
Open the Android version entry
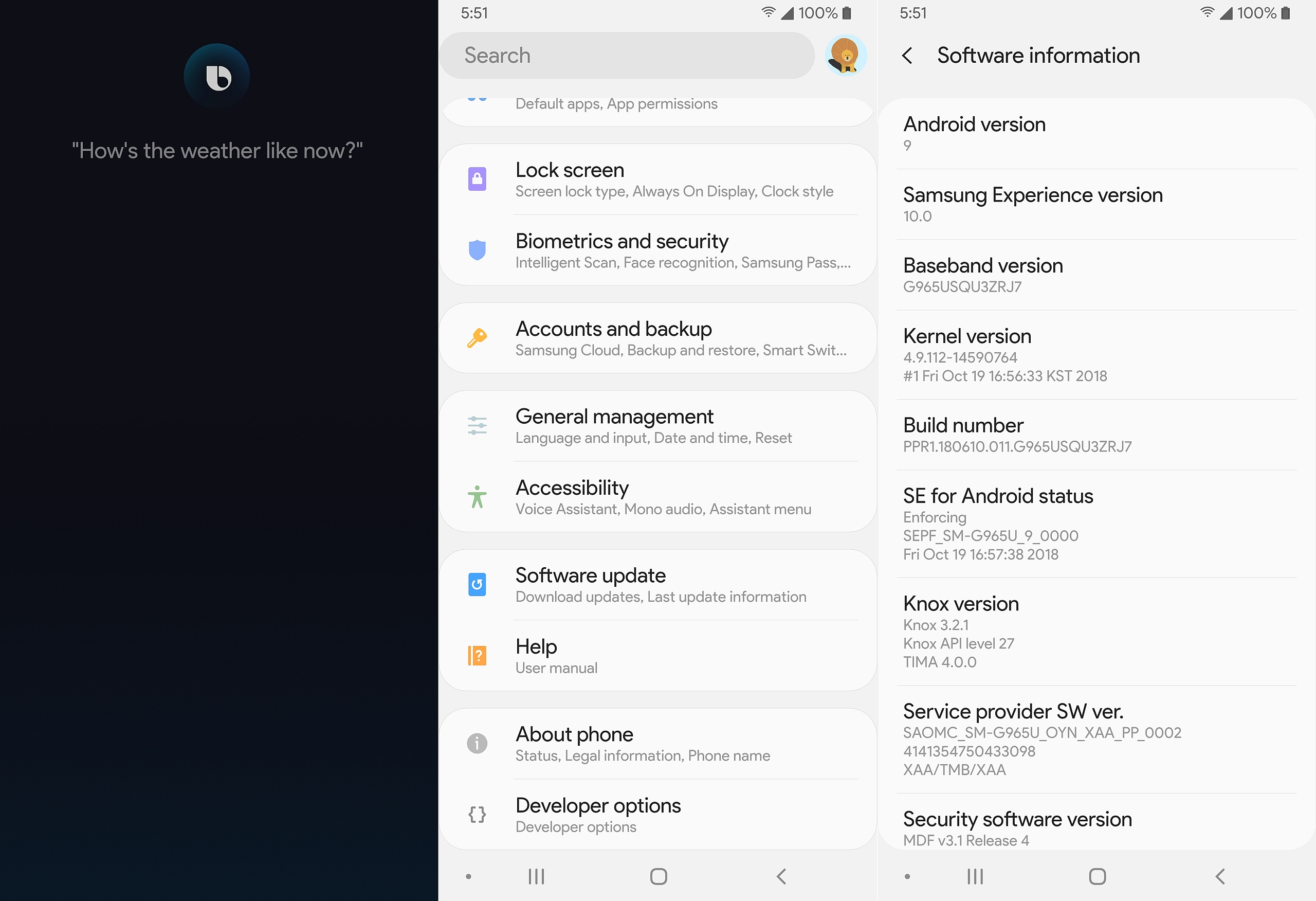pos(1096,134)
